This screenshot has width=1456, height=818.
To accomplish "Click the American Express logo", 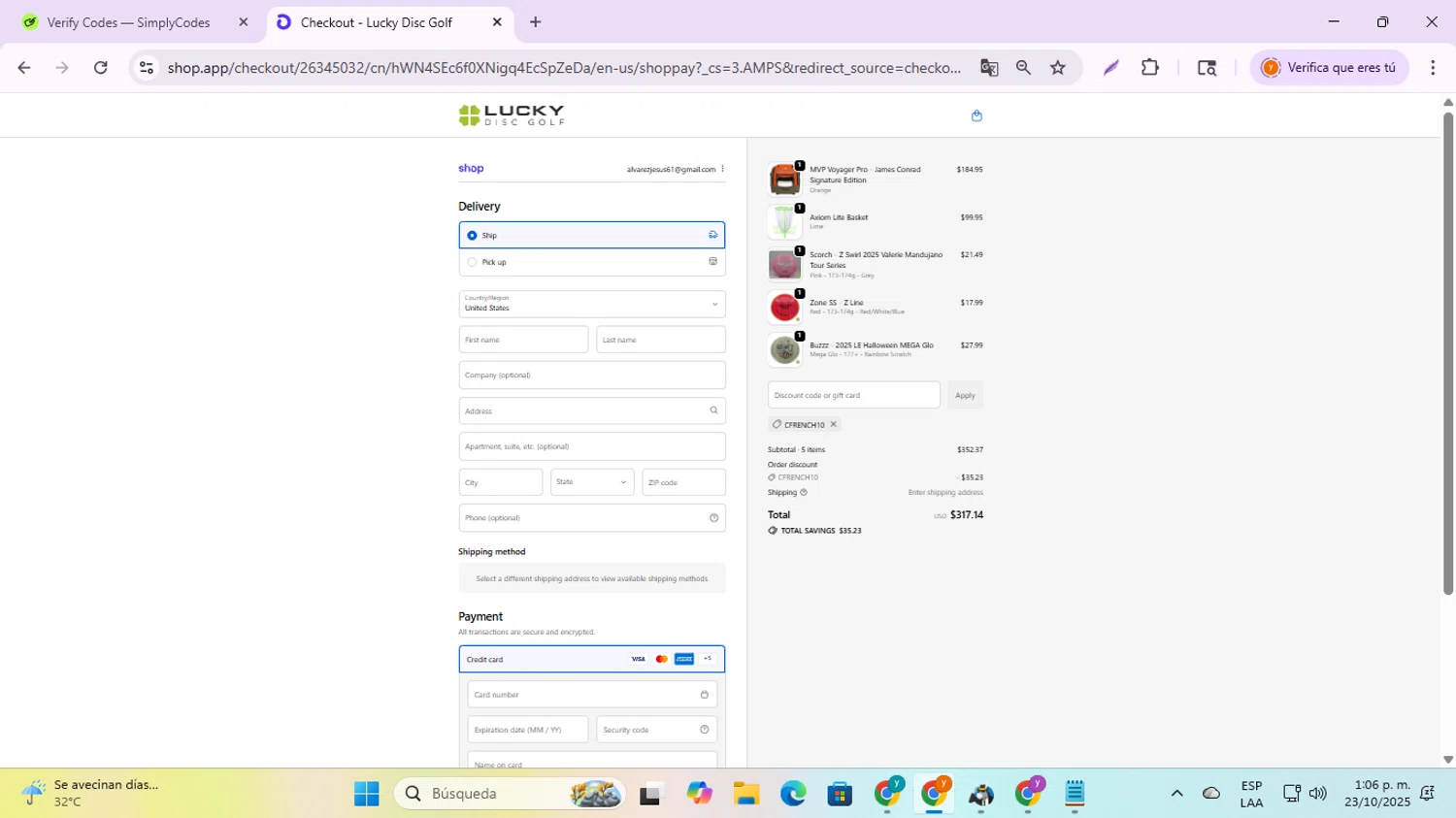I will (x=684, y=659).
